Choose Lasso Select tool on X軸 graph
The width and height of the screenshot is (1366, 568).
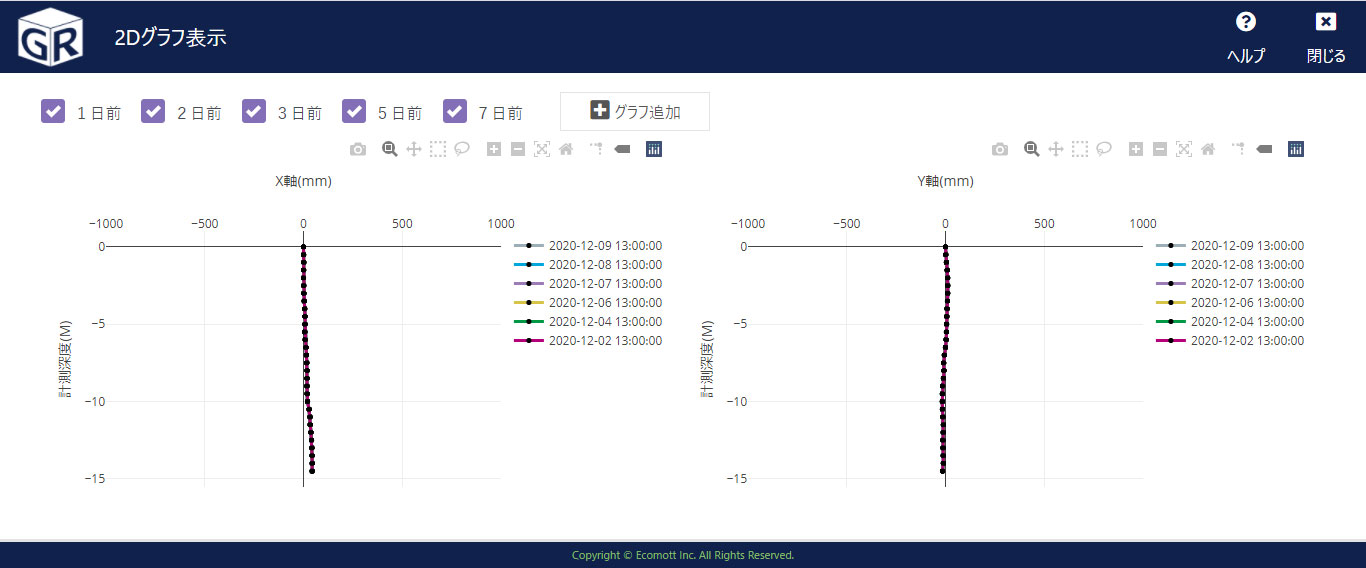[462, 149]
